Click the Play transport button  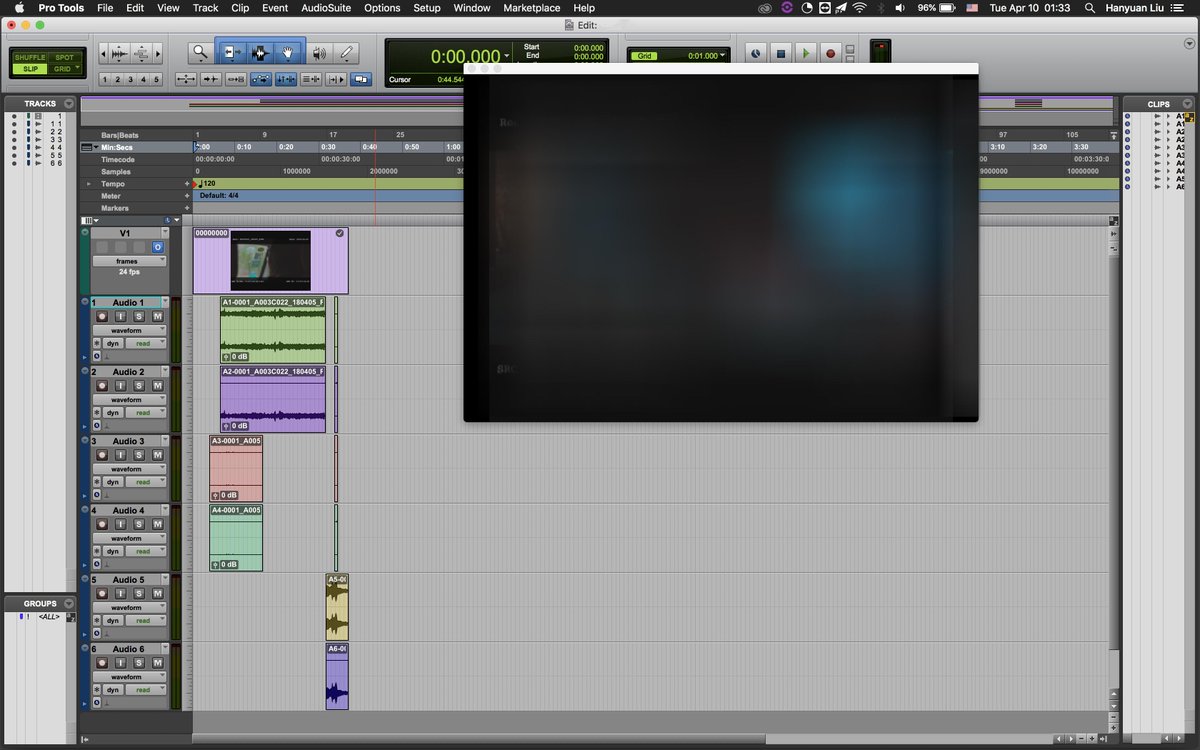pyautogui.click(x=806, y=53)
